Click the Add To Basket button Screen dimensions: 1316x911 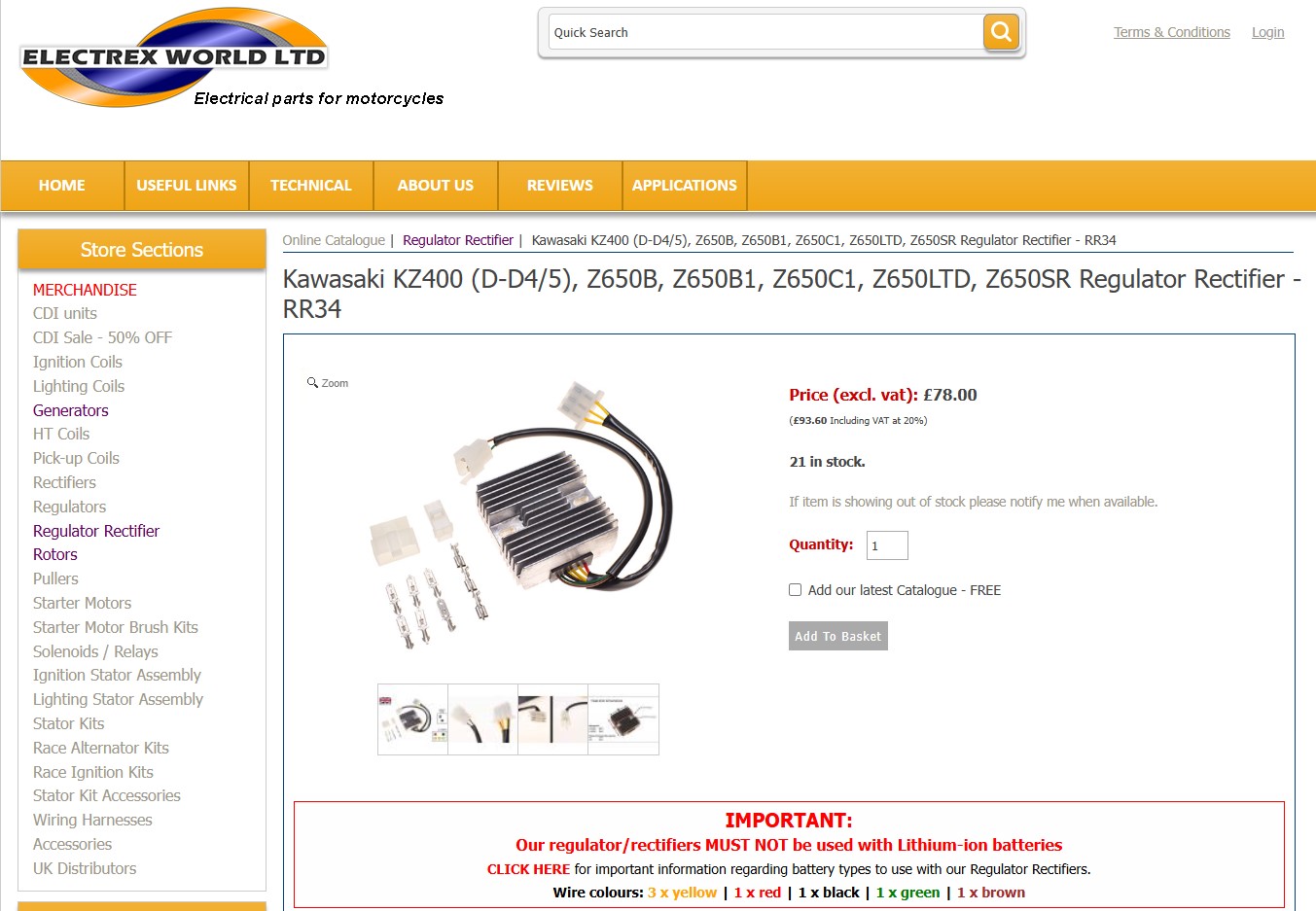click(x=838, y=636)
